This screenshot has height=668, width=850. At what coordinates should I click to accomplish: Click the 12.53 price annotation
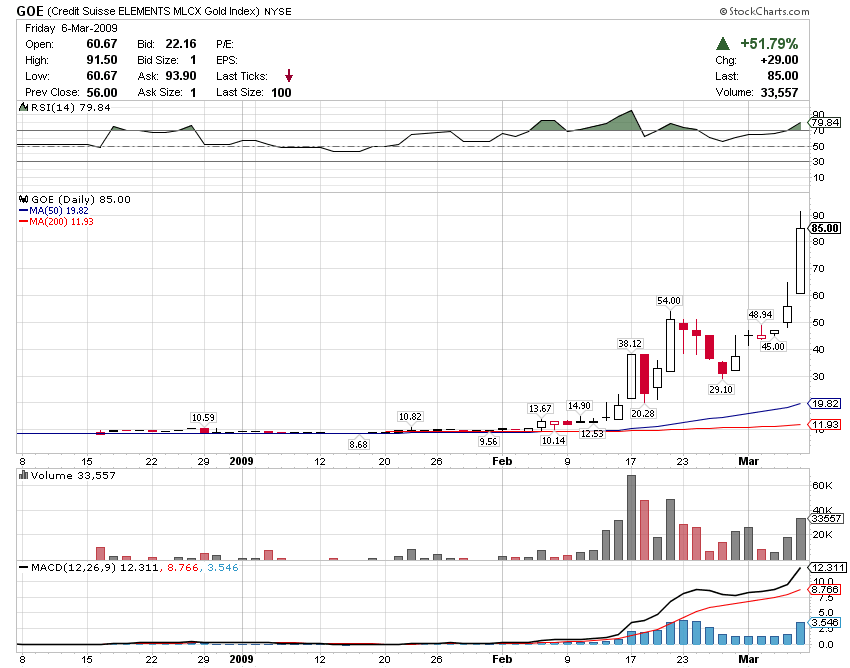[592, 434]
